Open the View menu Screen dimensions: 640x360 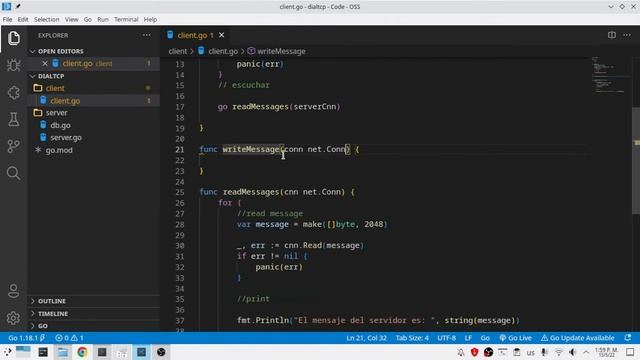pyautogui.click(x=71, y=19)
